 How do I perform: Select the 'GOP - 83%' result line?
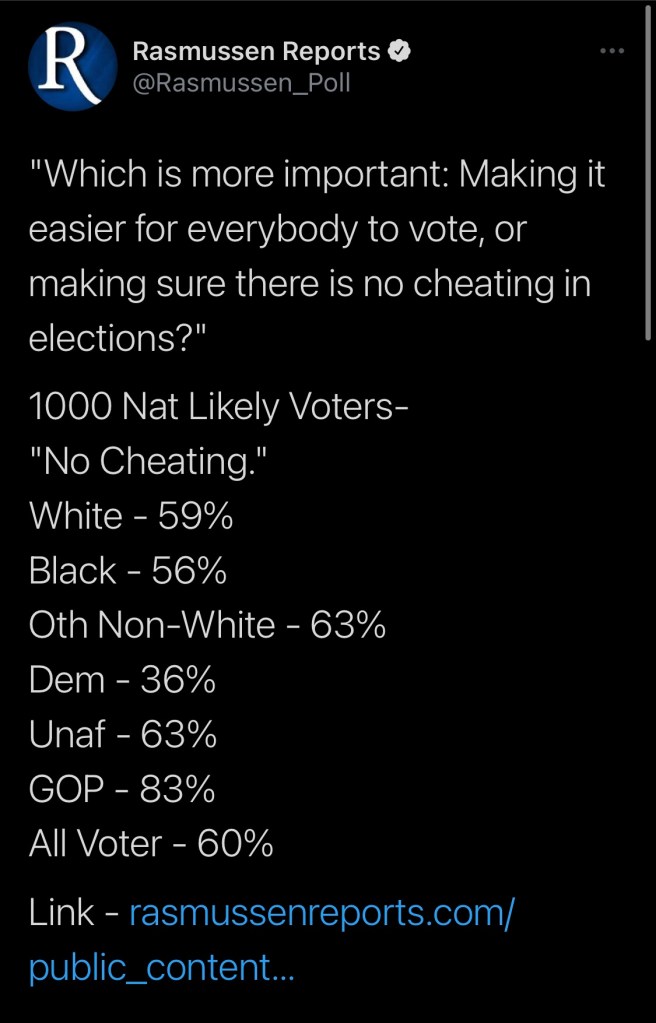coord(123,790)
